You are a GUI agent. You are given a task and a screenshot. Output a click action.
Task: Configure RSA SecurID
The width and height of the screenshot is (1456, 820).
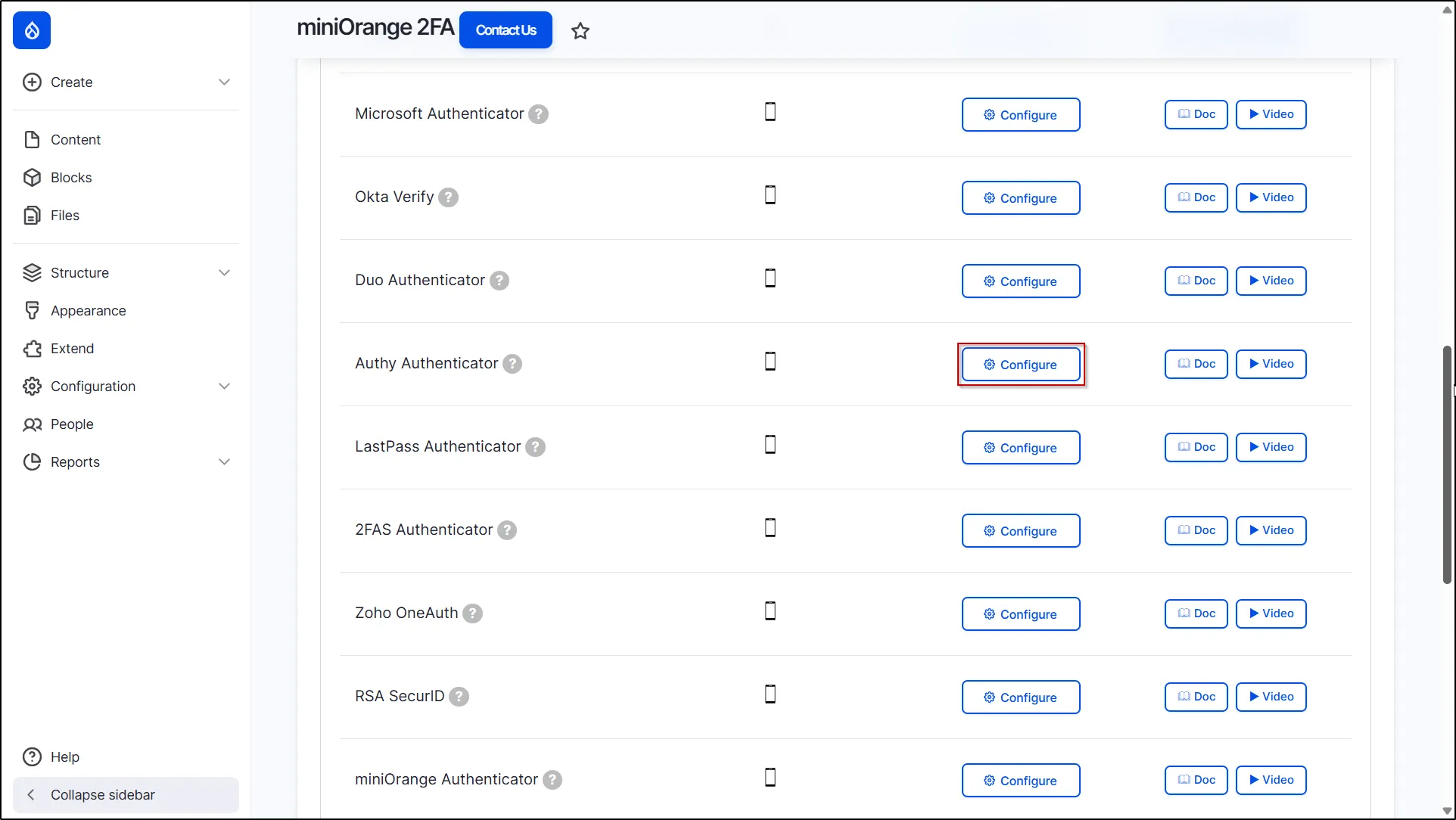tap(1021, 697)
